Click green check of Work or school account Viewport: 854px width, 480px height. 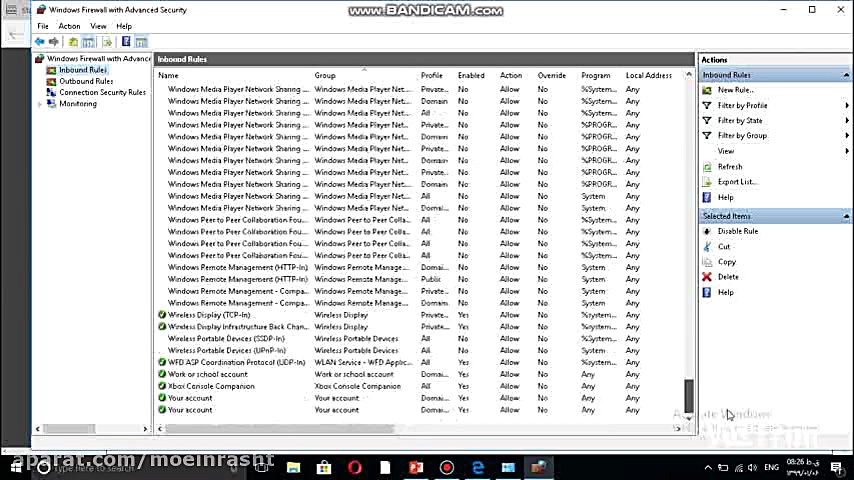click(x=162, y=374)
